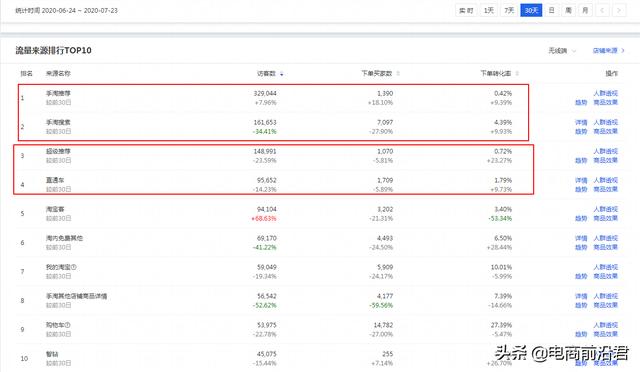
Task: Sort by 下单转化率 column arrows
Action: point(517,74)
